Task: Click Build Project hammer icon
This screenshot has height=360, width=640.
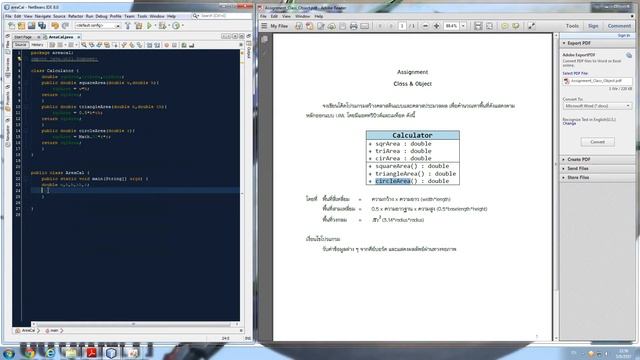Action: (128, 26)
